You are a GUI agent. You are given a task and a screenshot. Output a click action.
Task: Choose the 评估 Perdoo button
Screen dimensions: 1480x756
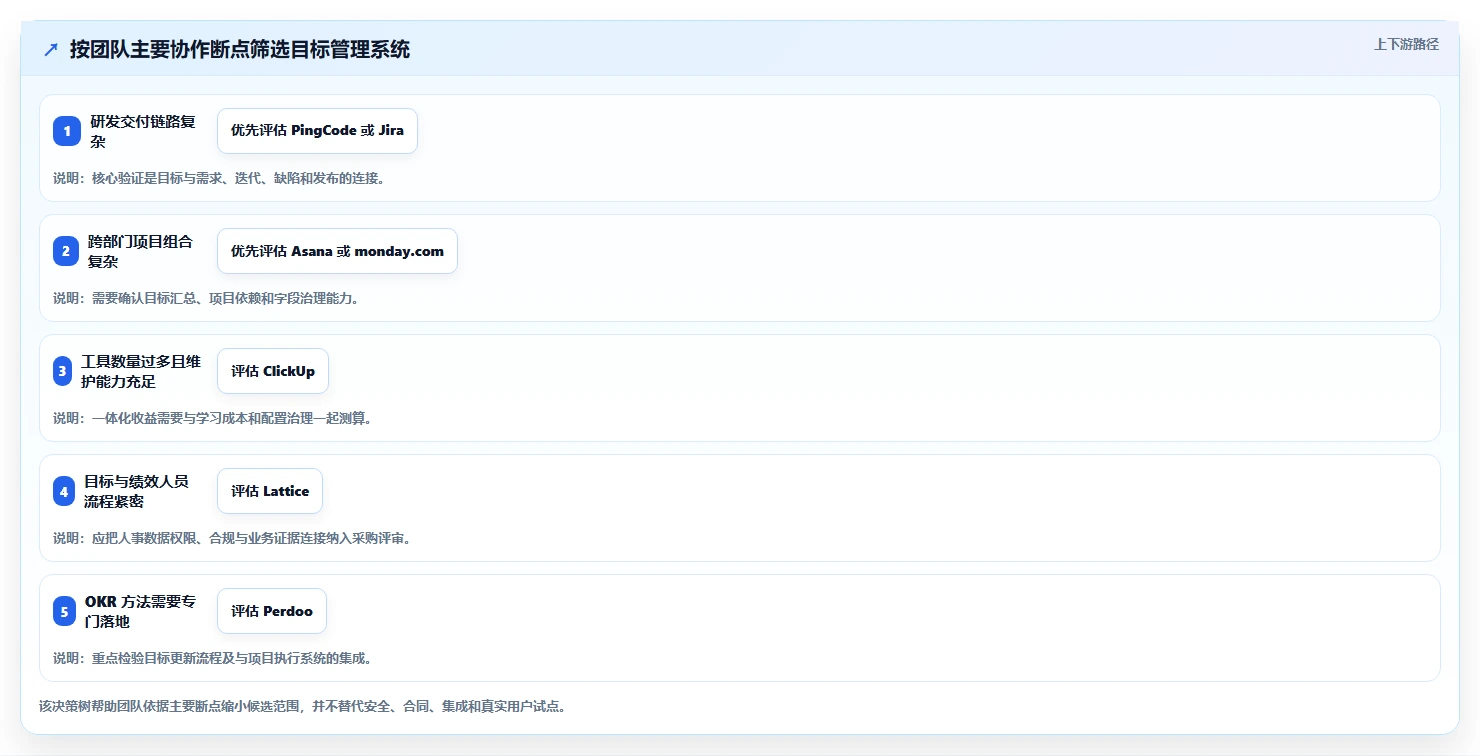click(272, 611)
